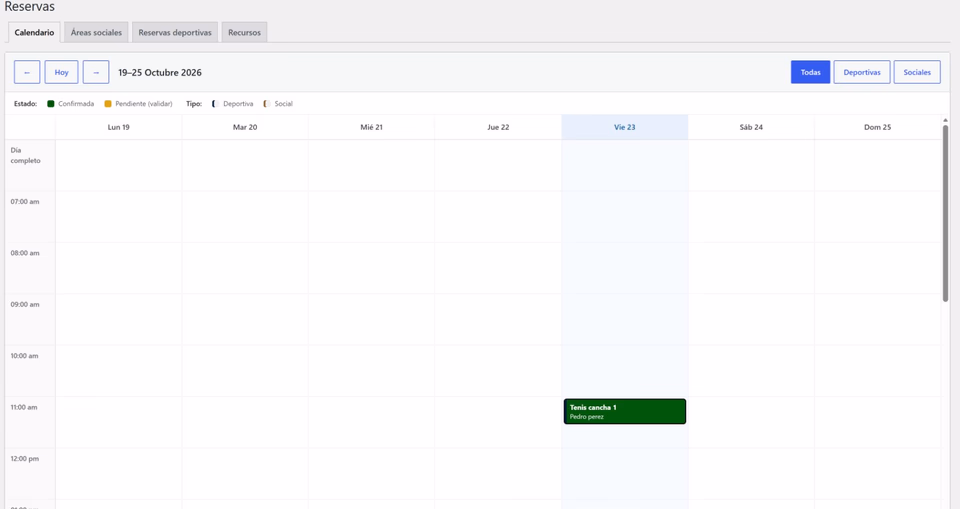This screenshot has height=509, width=960.
Task: Click the 11:00 am time label
Action: point(24,407)
